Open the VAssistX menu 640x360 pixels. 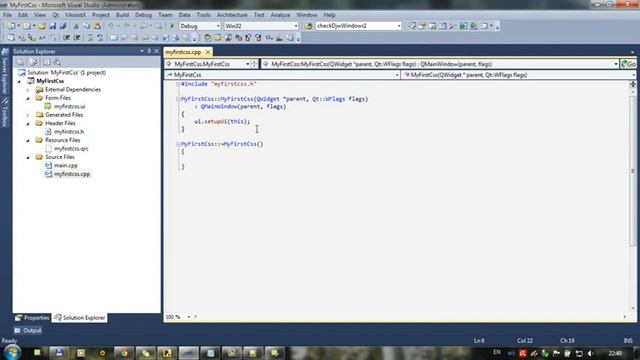pos(76,15)
